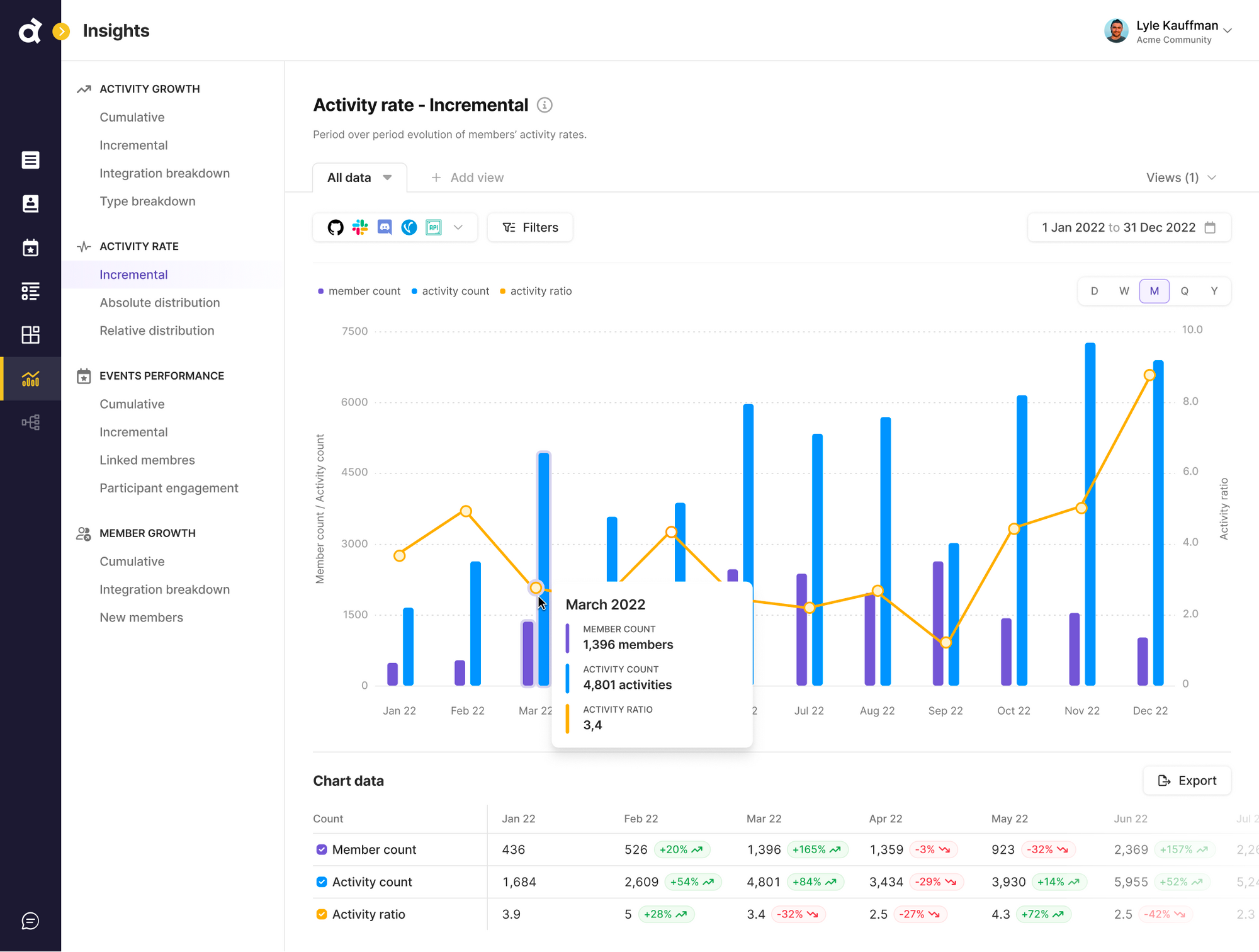Open Lyle Kauffman account menu

[x=1168, y=31]
